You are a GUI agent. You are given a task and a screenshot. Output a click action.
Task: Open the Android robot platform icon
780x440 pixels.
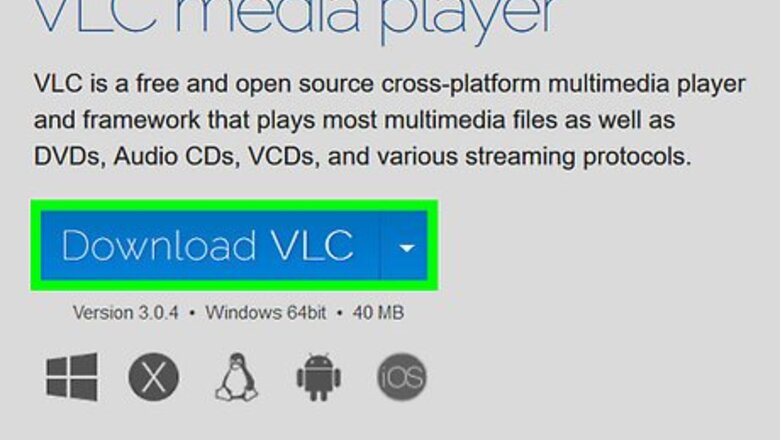(x=319, y=377)
